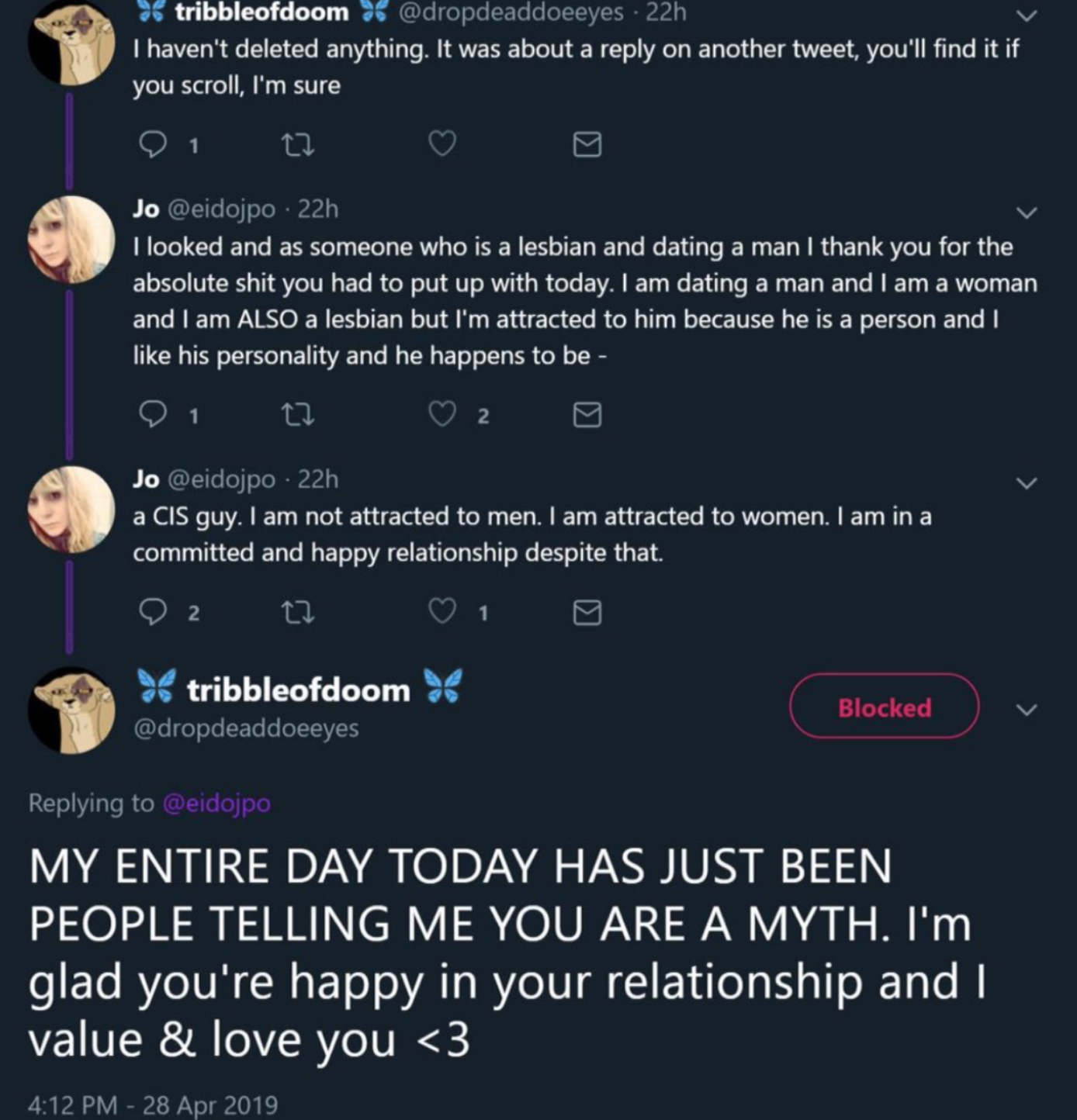Open options chevron on first tribbleofdoom tweet
The width and height of the screenshot is (1077, 1120).
pos(1027,16)
